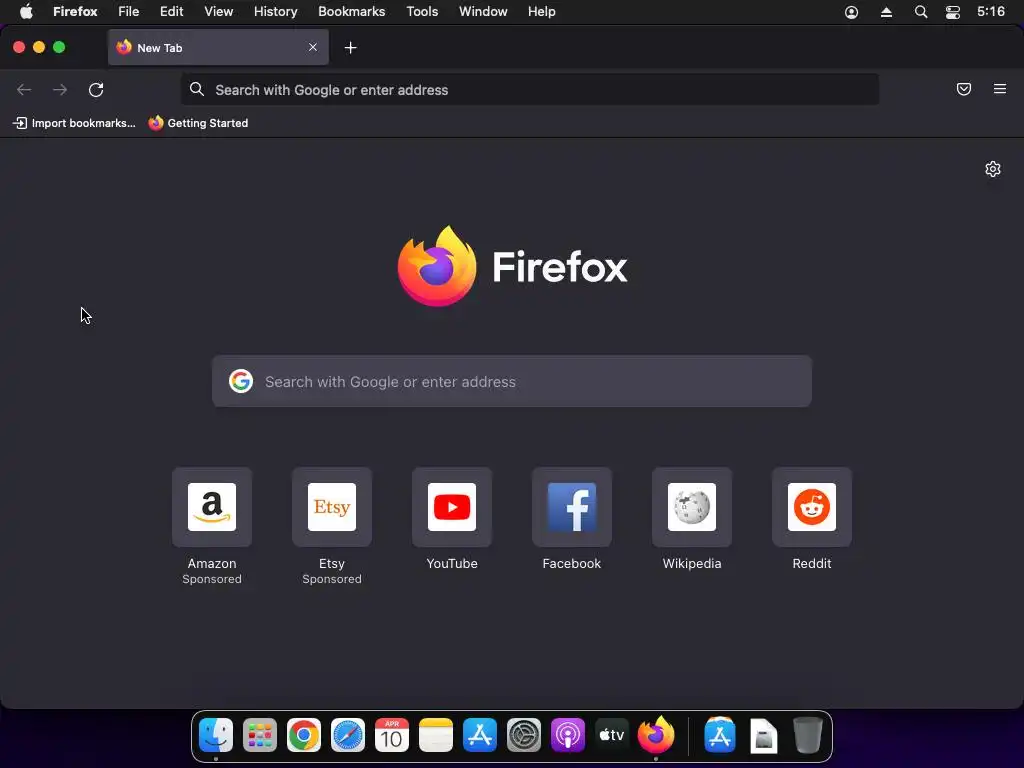Click the Forward arrow in the toolbar
This screenshot has height=768, width=1024.
(60, 89)
